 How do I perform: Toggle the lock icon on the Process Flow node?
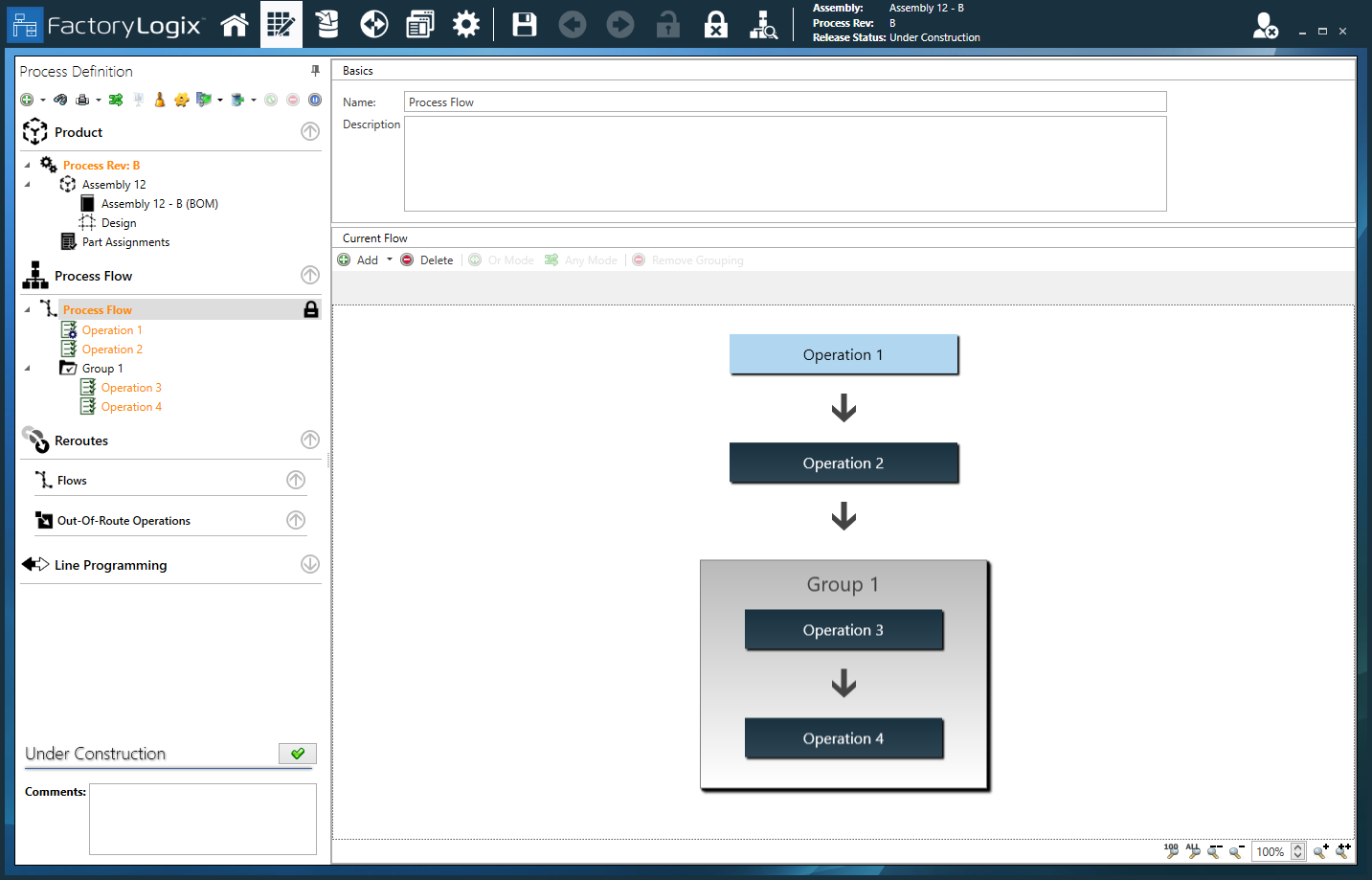(311, 309)
